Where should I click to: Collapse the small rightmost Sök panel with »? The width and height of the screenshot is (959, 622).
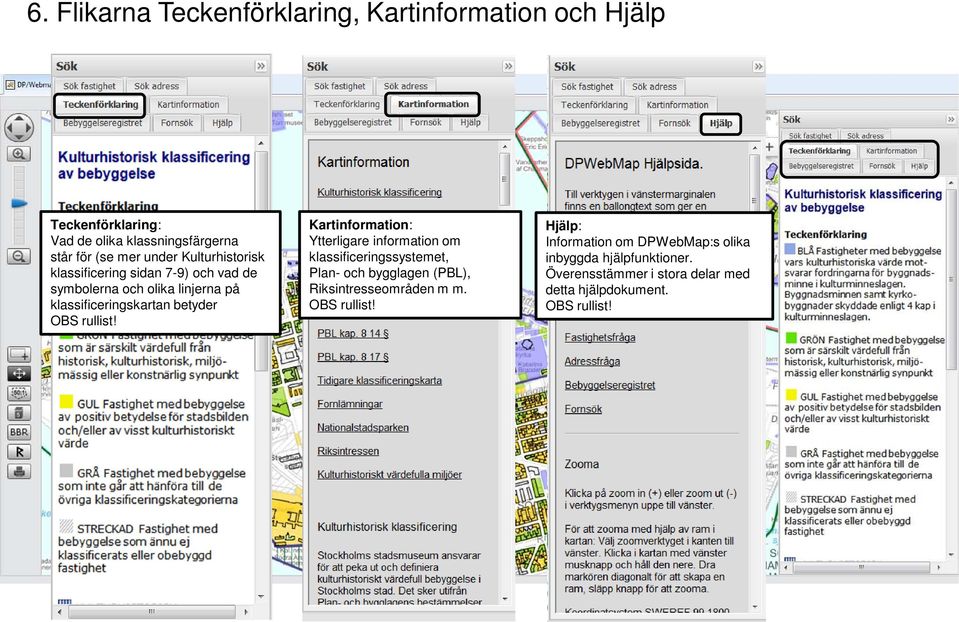click(x=950, y=119)
